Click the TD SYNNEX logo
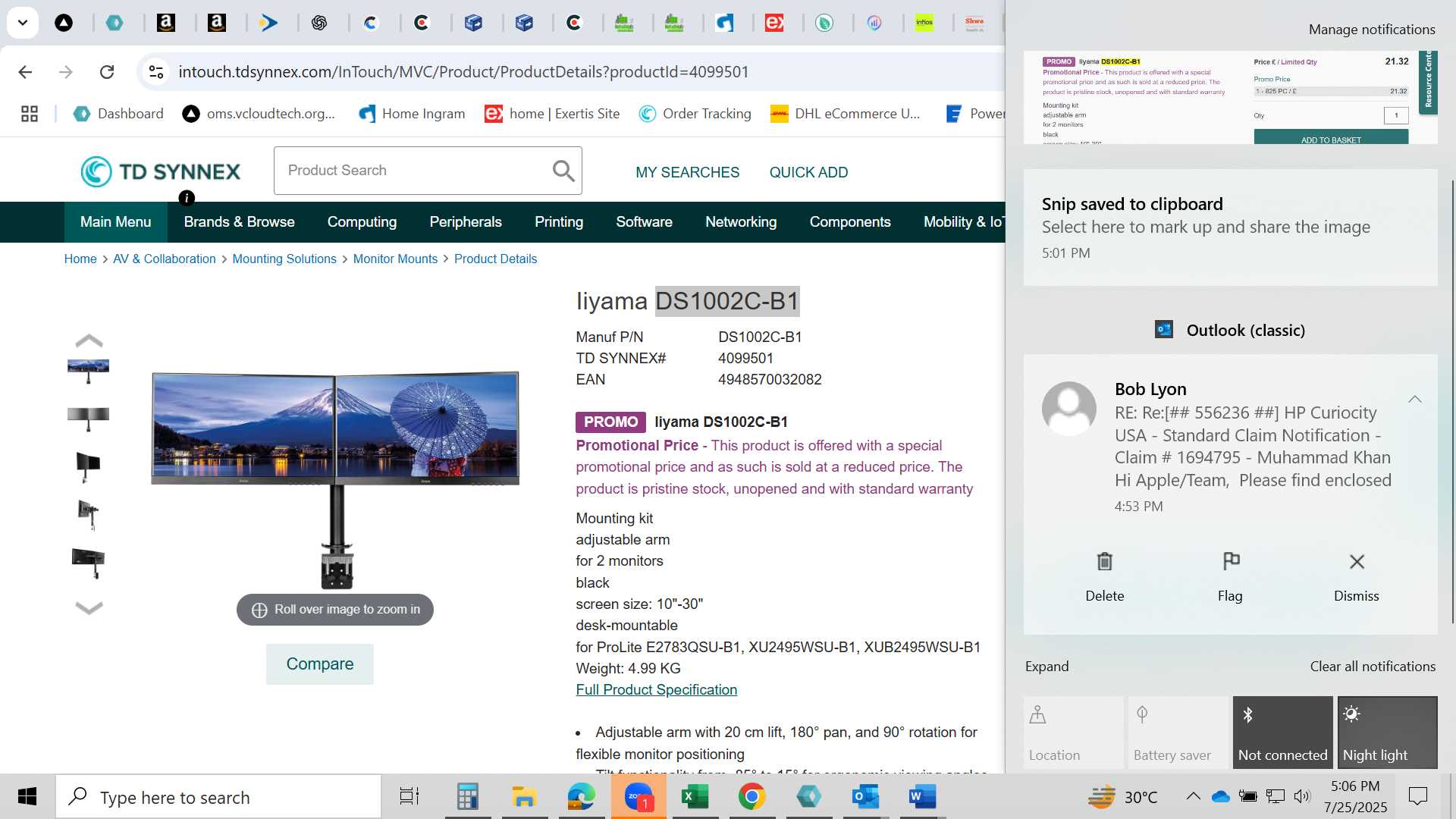Screen dimensions: 1456x819 [161, 171]
